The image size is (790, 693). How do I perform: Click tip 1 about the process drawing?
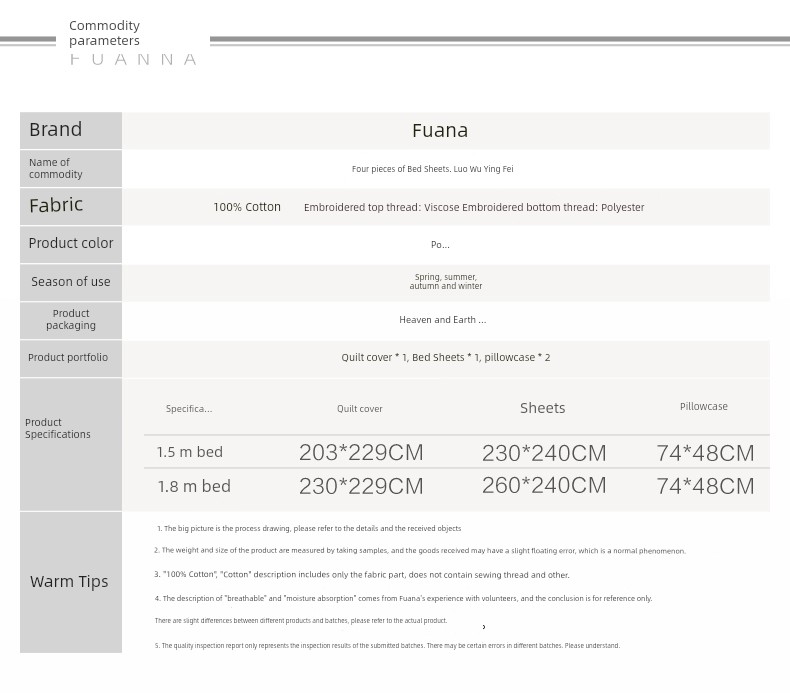coord(309,529)
